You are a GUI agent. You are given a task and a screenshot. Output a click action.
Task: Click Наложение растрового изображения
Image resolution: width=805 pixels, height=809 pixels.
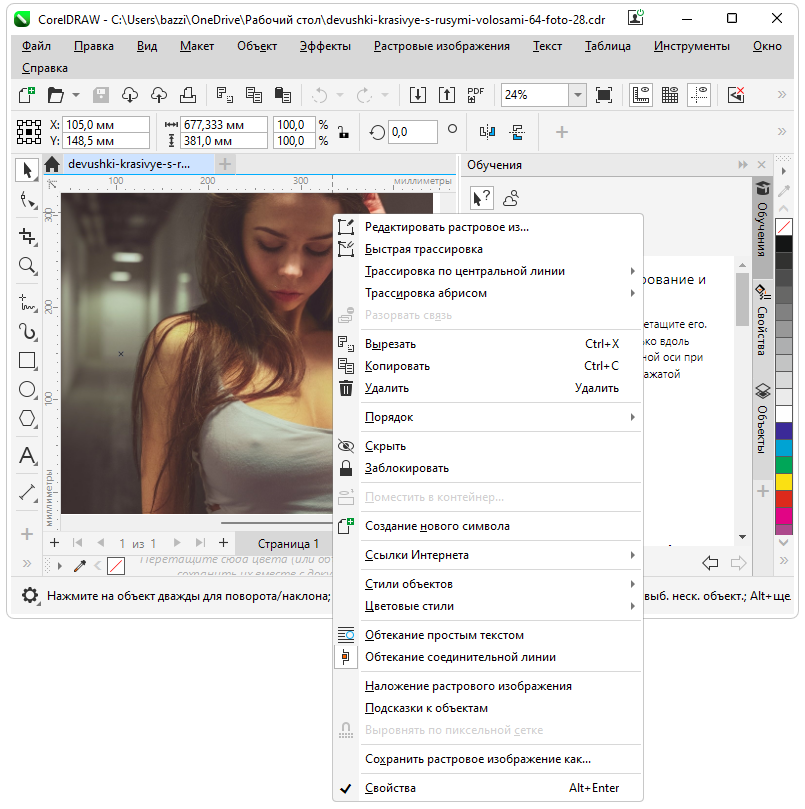coord(488,686)
